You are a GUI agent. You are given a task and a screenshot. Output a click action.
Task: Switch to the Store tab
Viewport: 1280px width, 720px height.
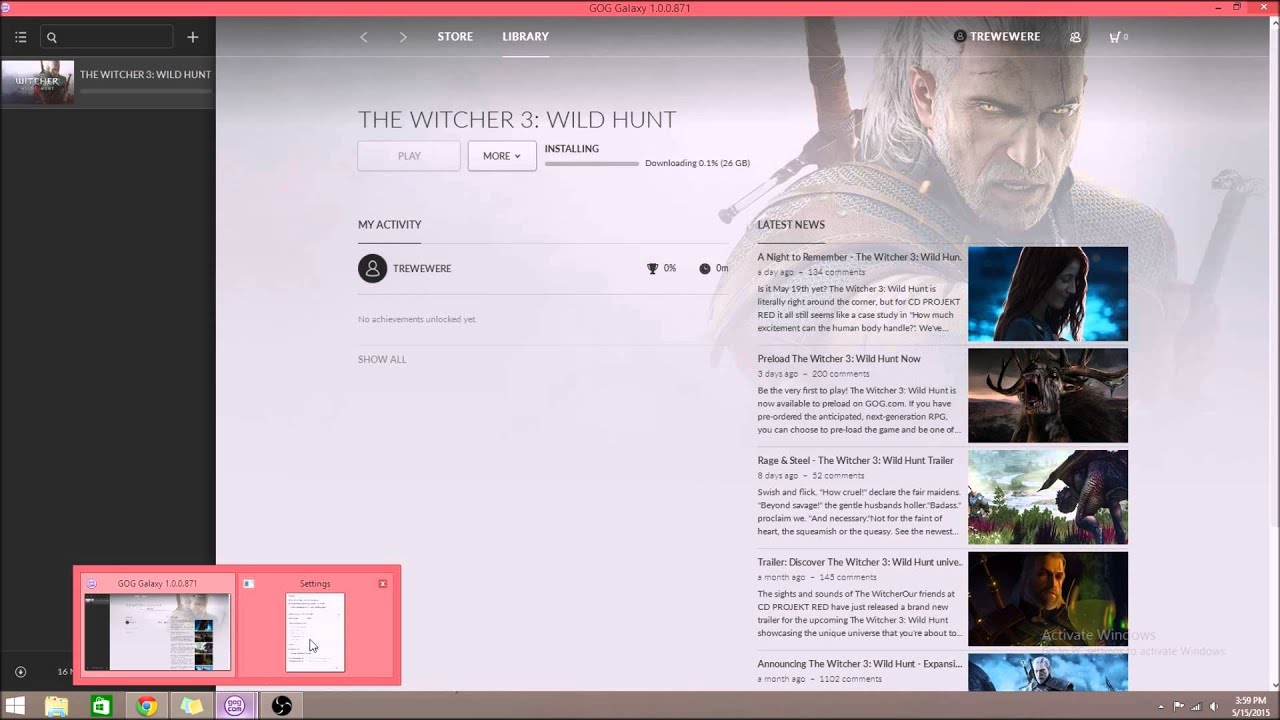[455, 37]
